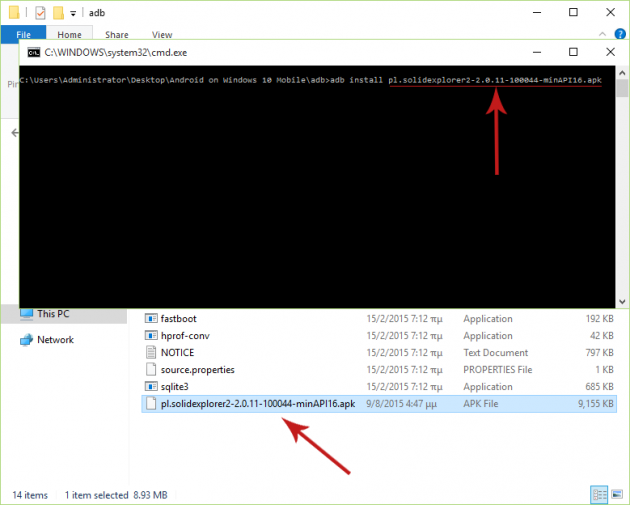Click the cmd scrollbar up arrow
This screenshot has width=630, height=505.
[622, 73]
